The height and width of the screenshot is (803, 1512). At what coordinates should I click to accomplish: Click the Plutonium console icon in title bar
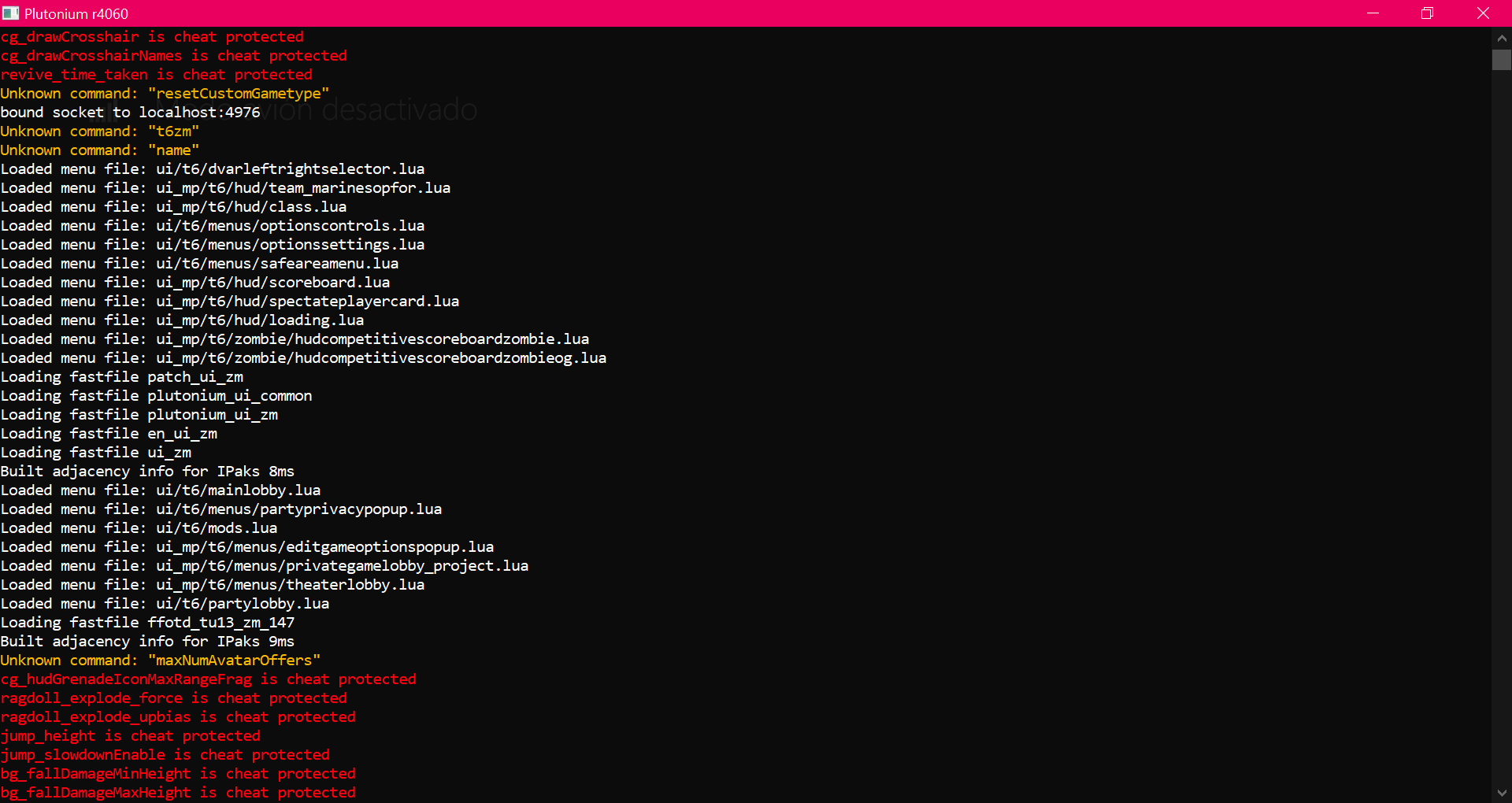(x=10, y=13)
